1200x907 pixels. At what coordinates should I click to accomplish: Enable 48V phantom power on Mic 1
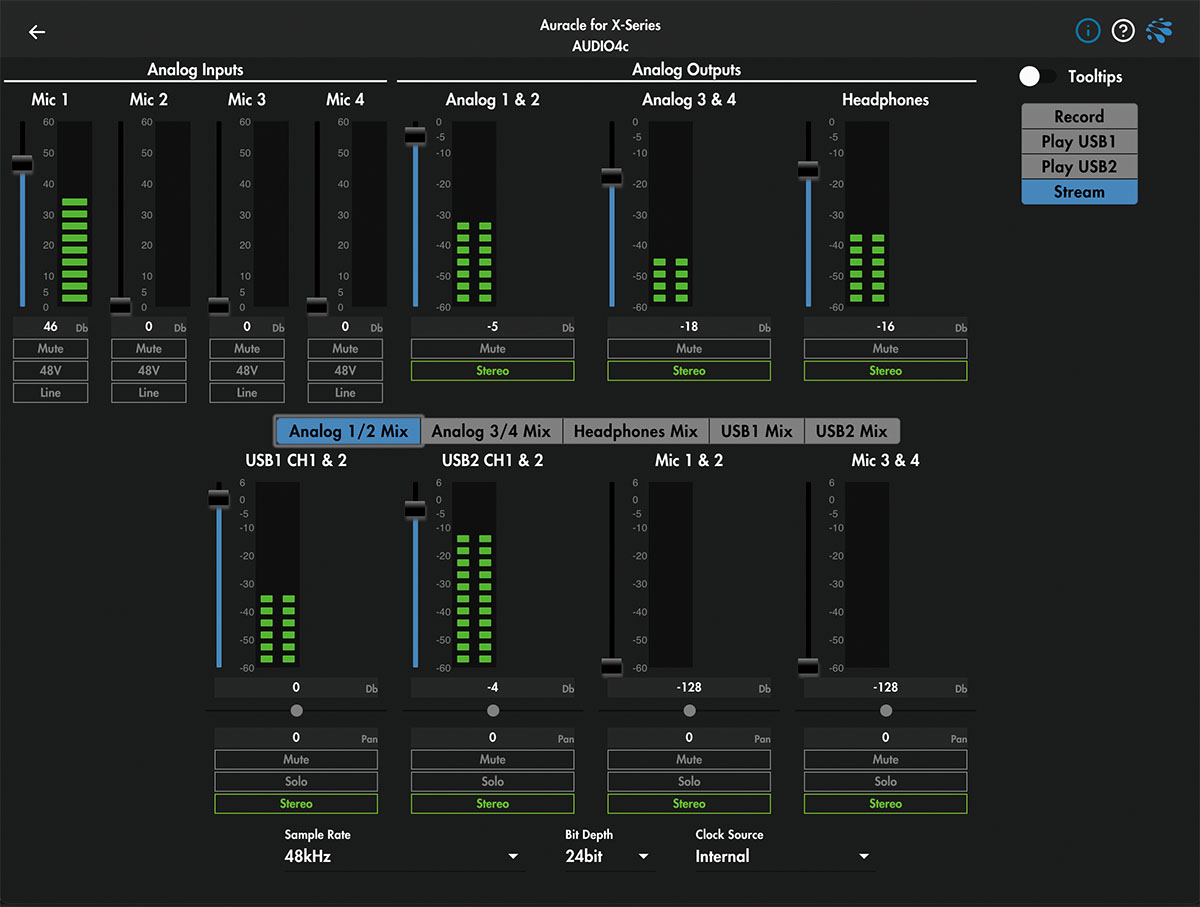51,371
